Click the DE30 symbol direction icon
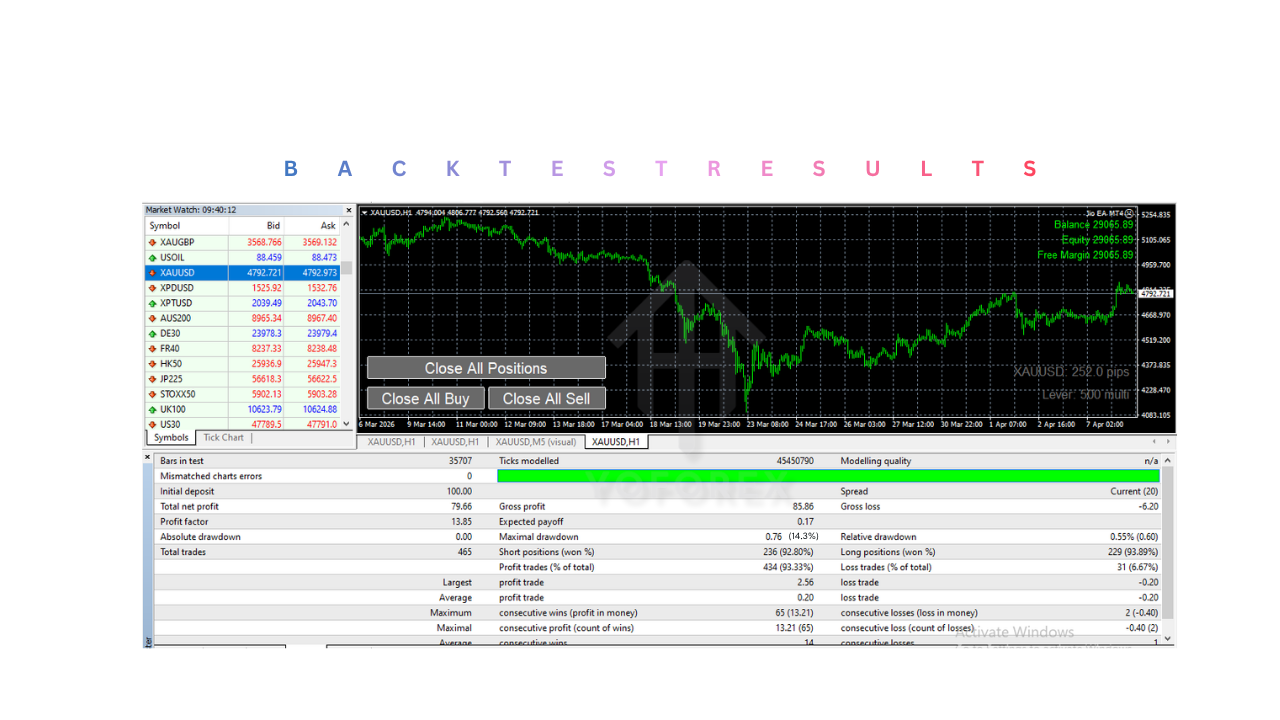Image resolution: width=1280 pixels, height=720 pixels. pos(153,333)
